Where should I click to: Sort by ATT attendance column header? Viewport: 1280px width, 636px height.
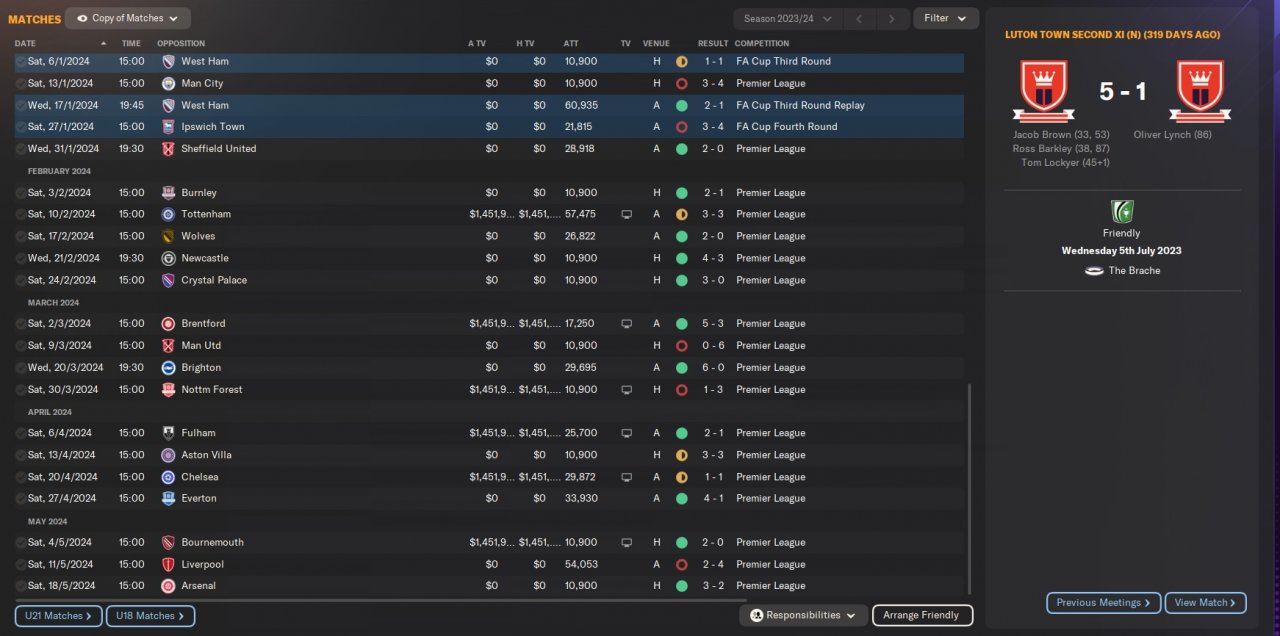[571, 44]
